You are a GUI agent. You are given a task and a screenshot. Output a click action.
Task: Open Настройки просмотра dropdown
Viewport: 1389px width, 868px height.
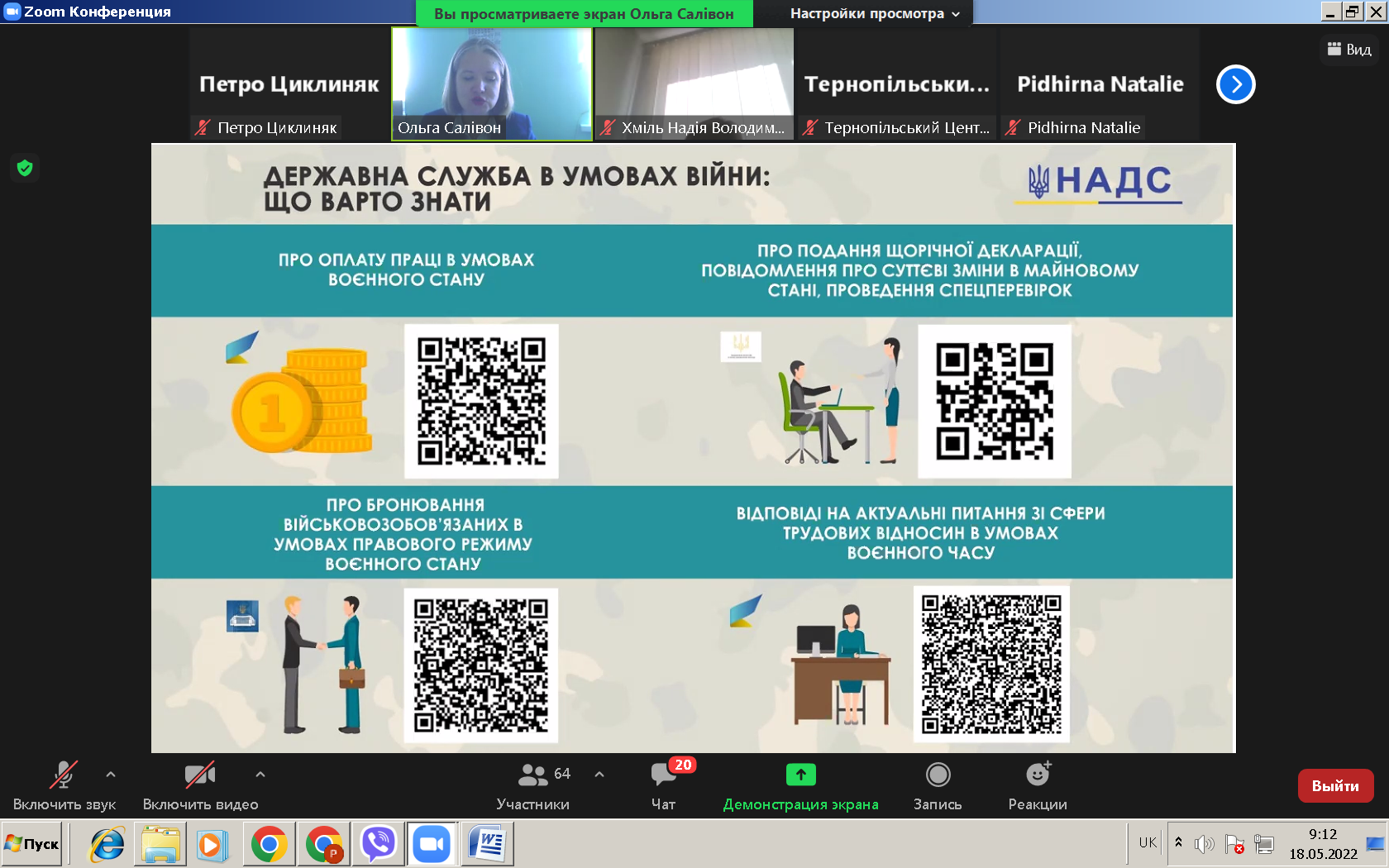875,13
